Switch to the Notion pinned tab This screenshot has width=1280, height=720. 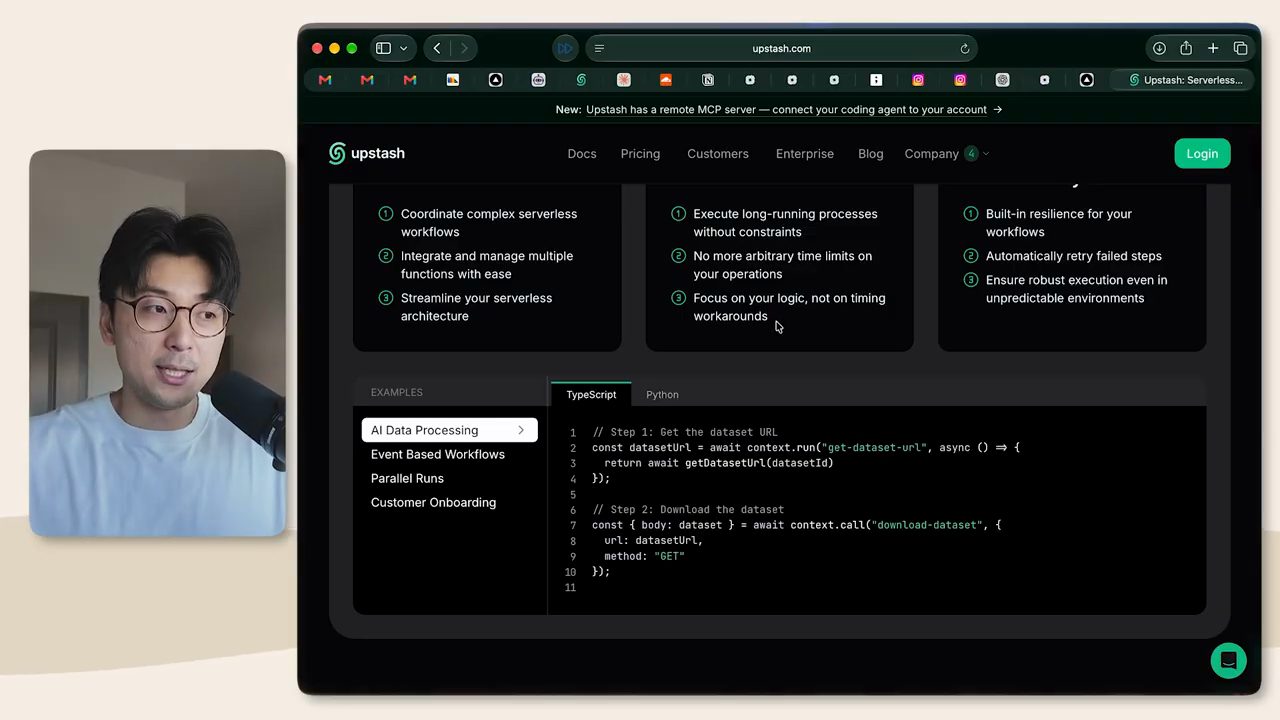708,80
